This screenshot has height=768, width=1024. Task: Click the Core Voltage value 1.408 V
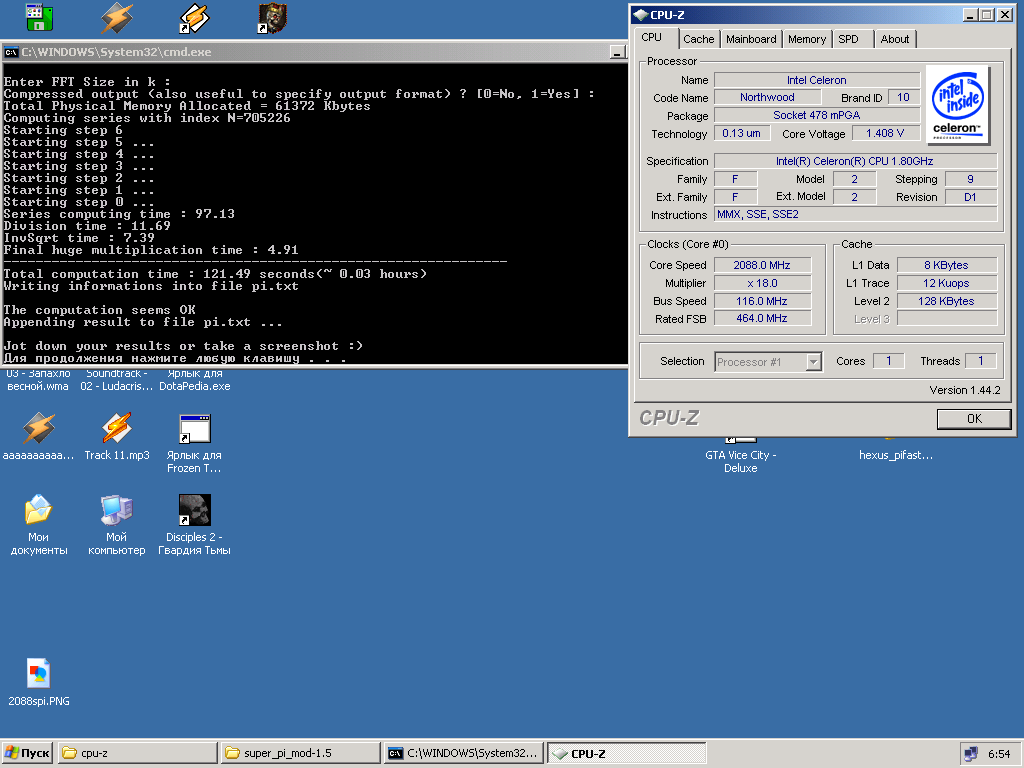coord(885,133)
